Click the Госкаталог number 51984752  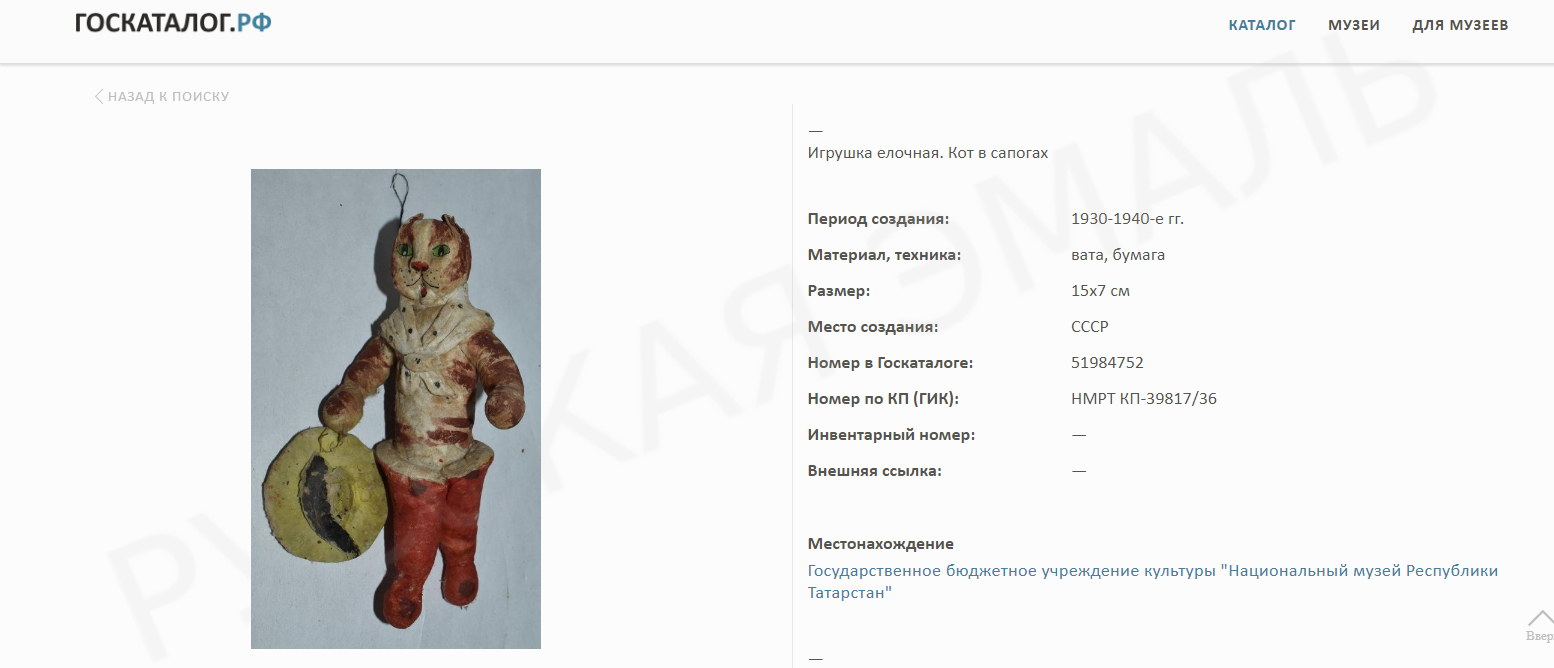[x=1107, y=363]
